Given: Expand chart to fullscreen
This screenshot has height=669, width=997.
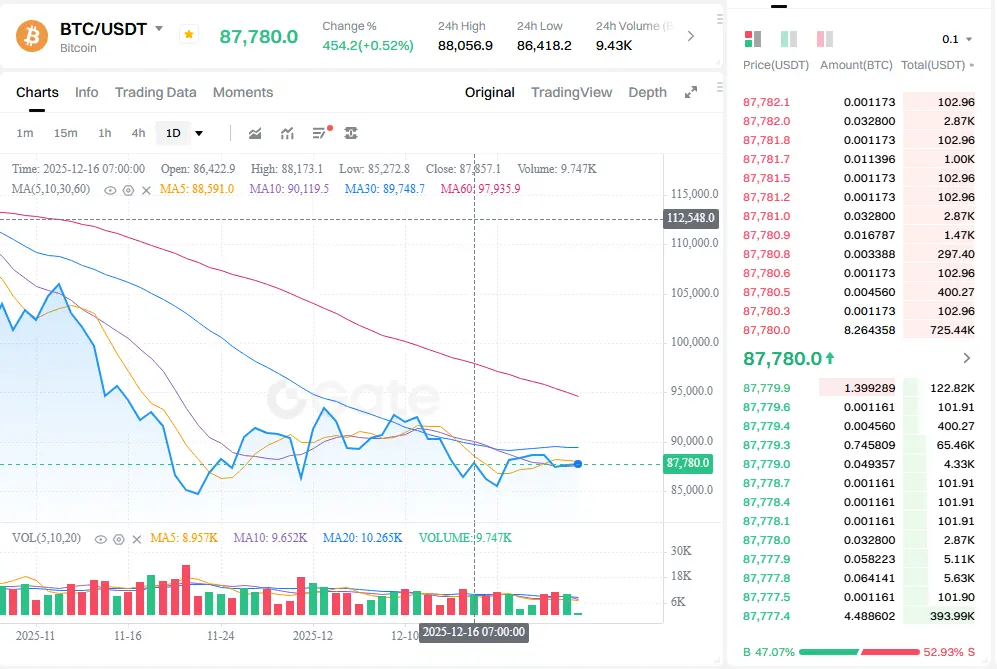Looking at the screenshot, I should [691, 92].
